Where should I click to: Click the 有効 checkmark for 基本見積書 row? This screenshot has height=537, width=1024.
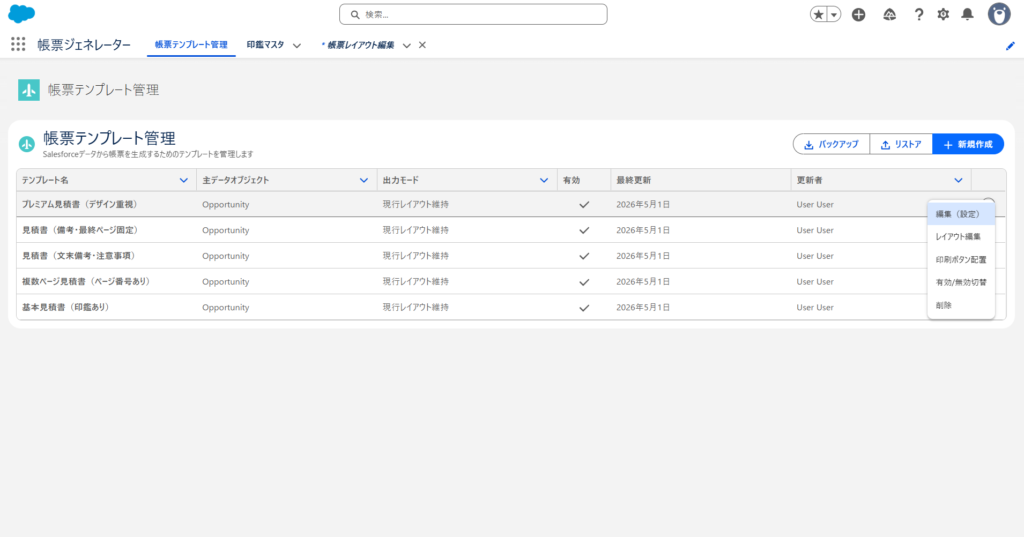(584, 307)
